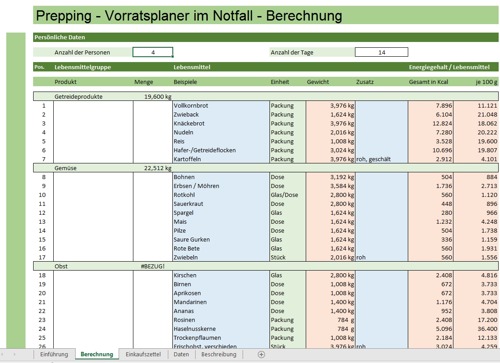Select the Kartoffeln cell
Image resolution: width=500 pixels, height=363 pixels.
pyautogui.click(x=221, y=159)
